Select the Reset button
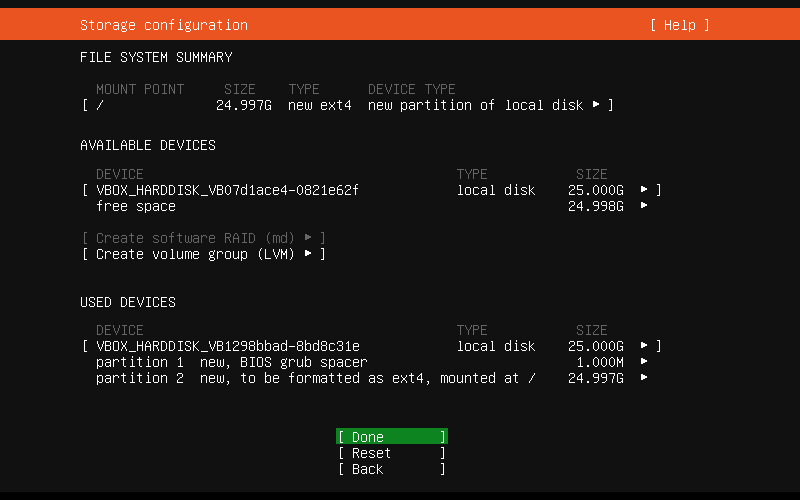This screenshot has height=500, width=800. [x=391, y=453]
